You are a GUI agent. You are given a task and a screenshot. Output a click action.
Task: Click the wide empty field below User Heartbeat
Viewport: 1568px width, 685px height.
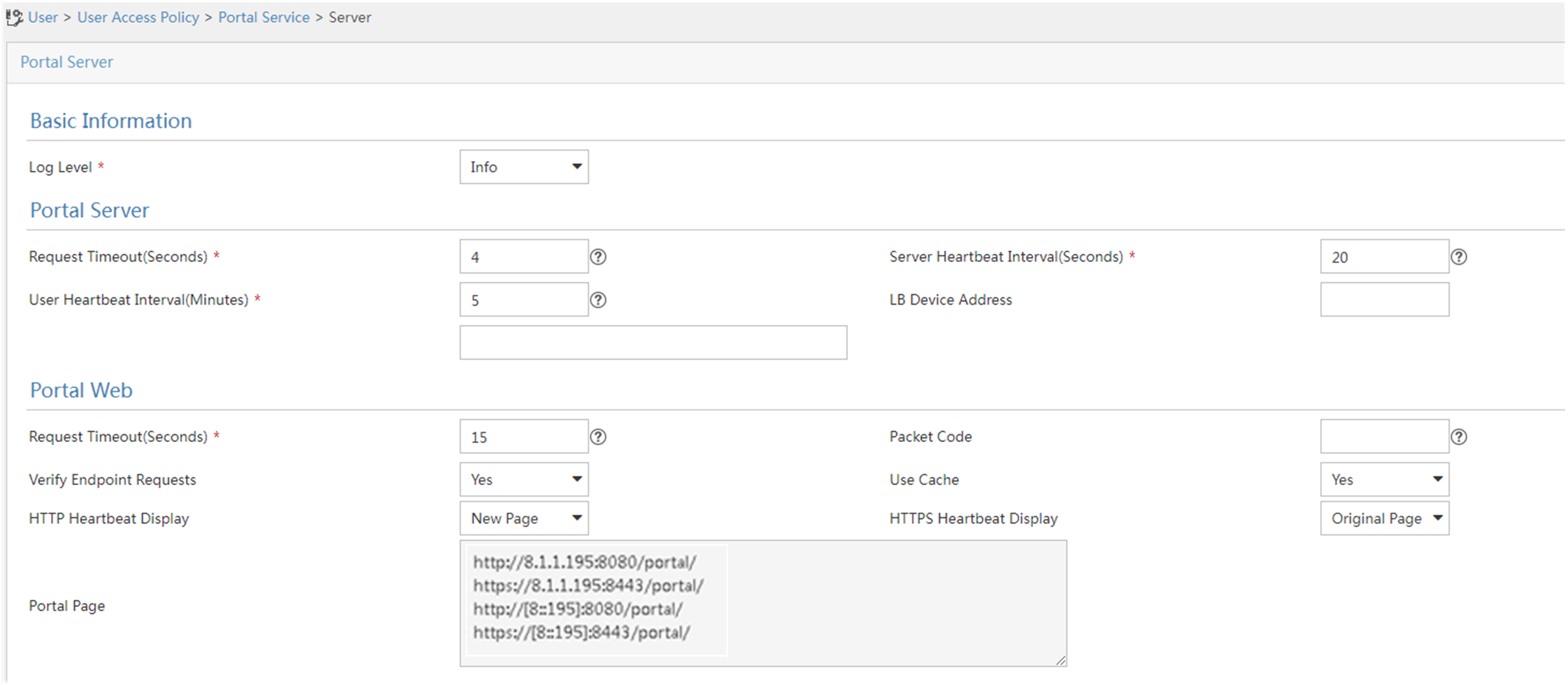tap(653, 343)
